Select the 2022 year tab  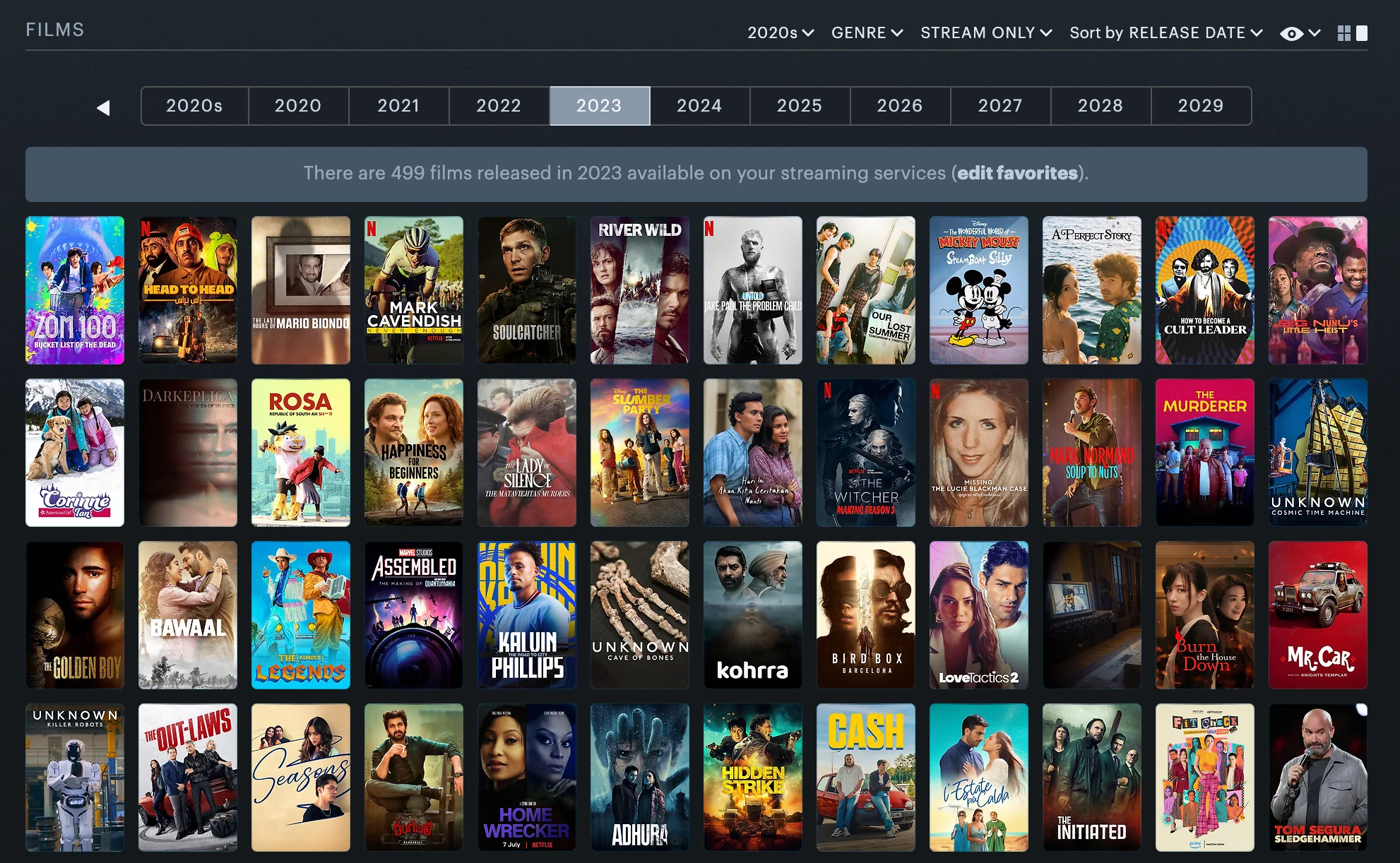click(x=497, y=105)
